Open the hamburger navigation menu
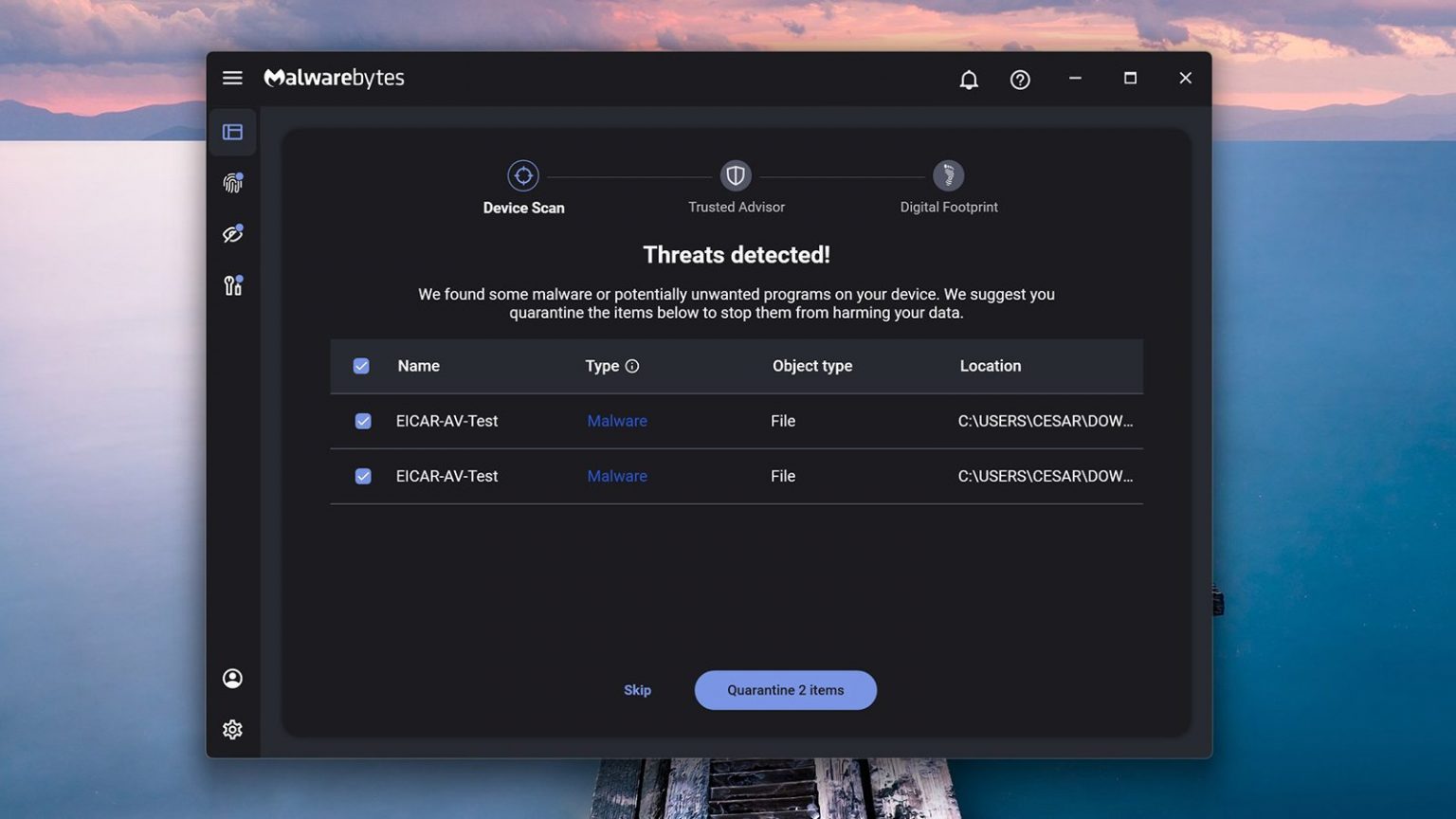The width and height of the screenshot is (1456, 819). 232,78
